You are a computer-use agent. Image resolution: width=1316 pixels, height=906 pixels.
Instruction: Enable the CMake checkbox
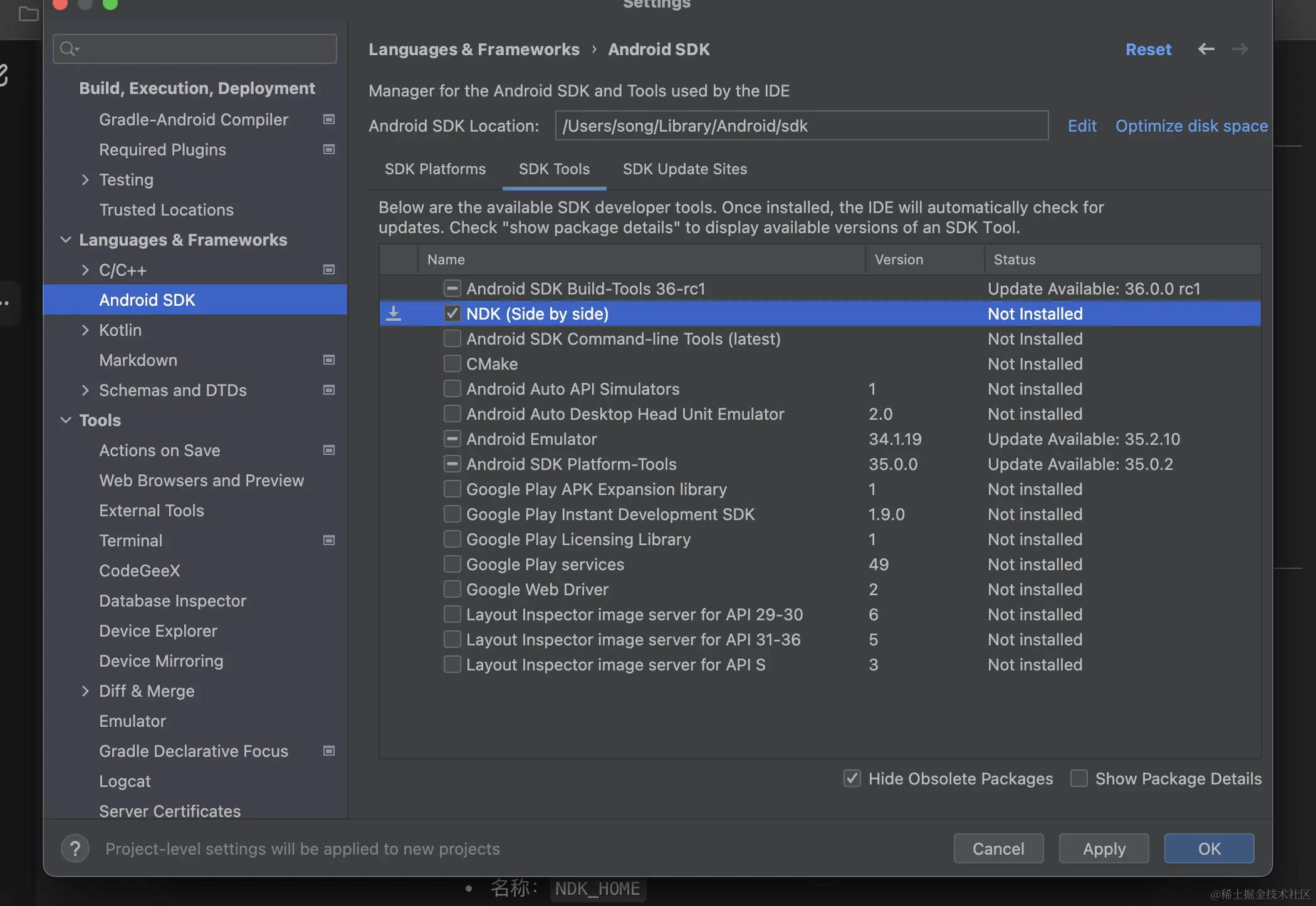coord(452,363)
